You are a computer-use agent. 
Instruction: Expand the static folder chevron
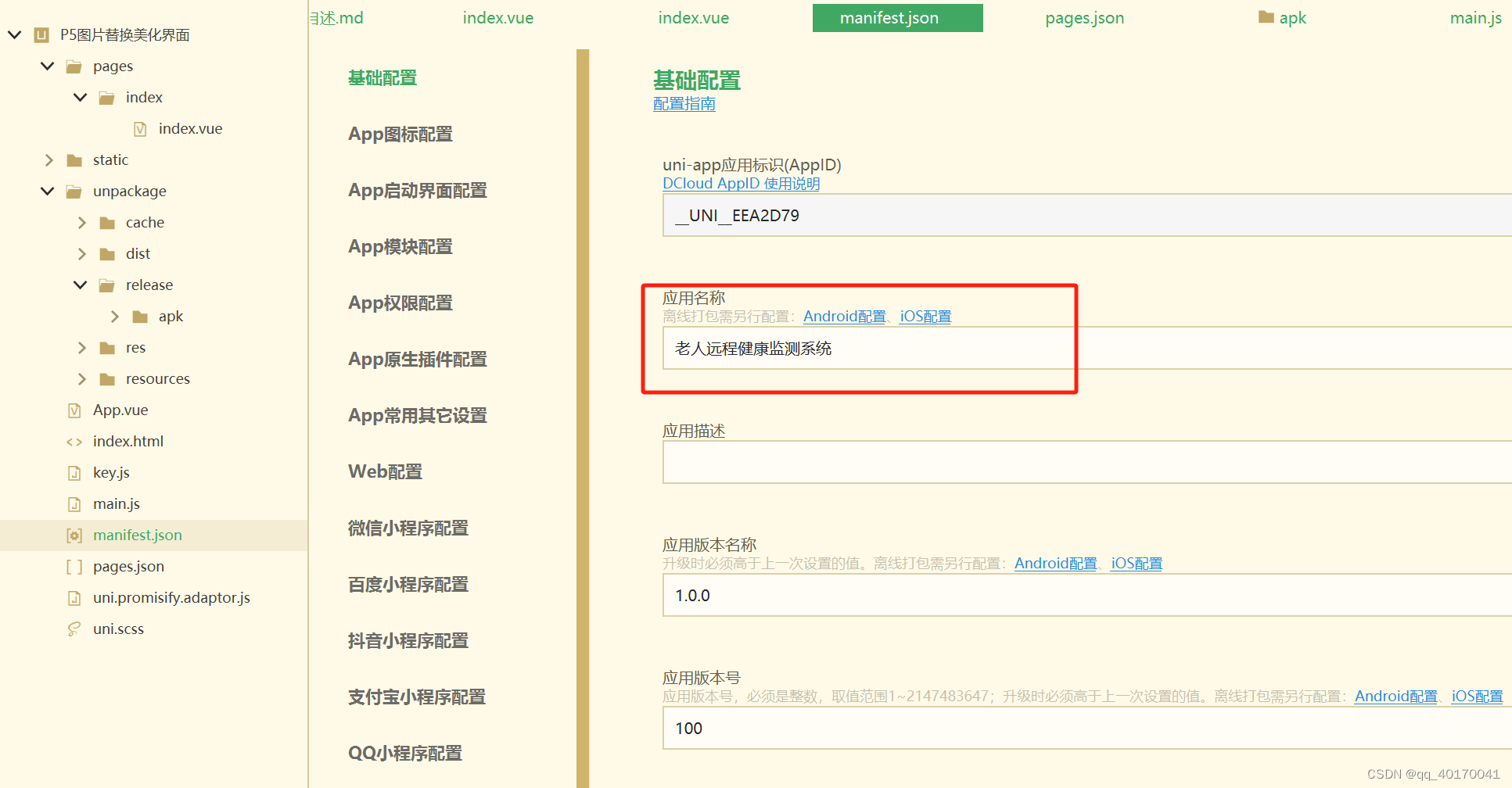point(48,160)
